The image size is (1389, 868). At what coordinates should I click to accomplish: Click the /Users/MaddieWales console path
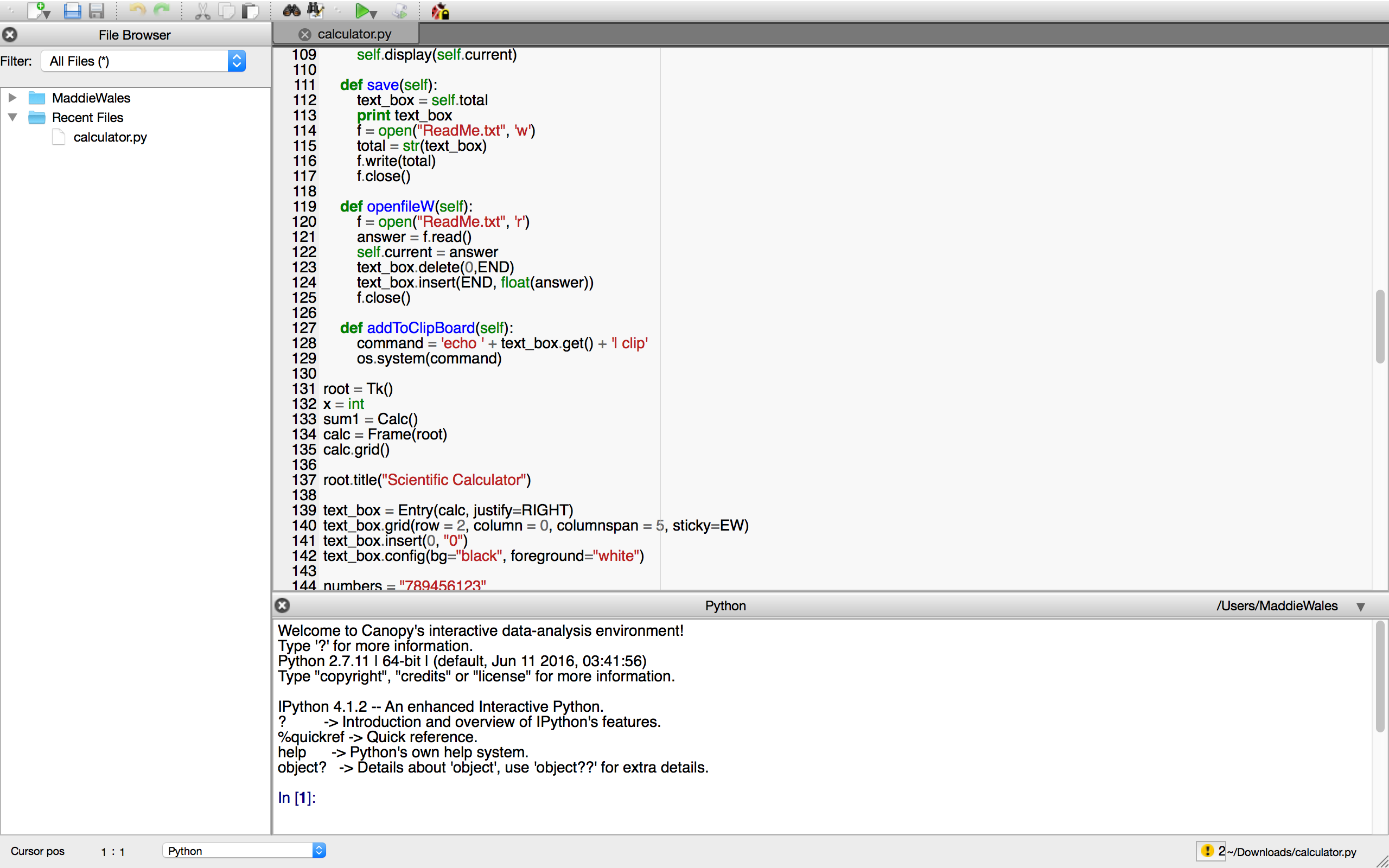(x=1277, y=605)
